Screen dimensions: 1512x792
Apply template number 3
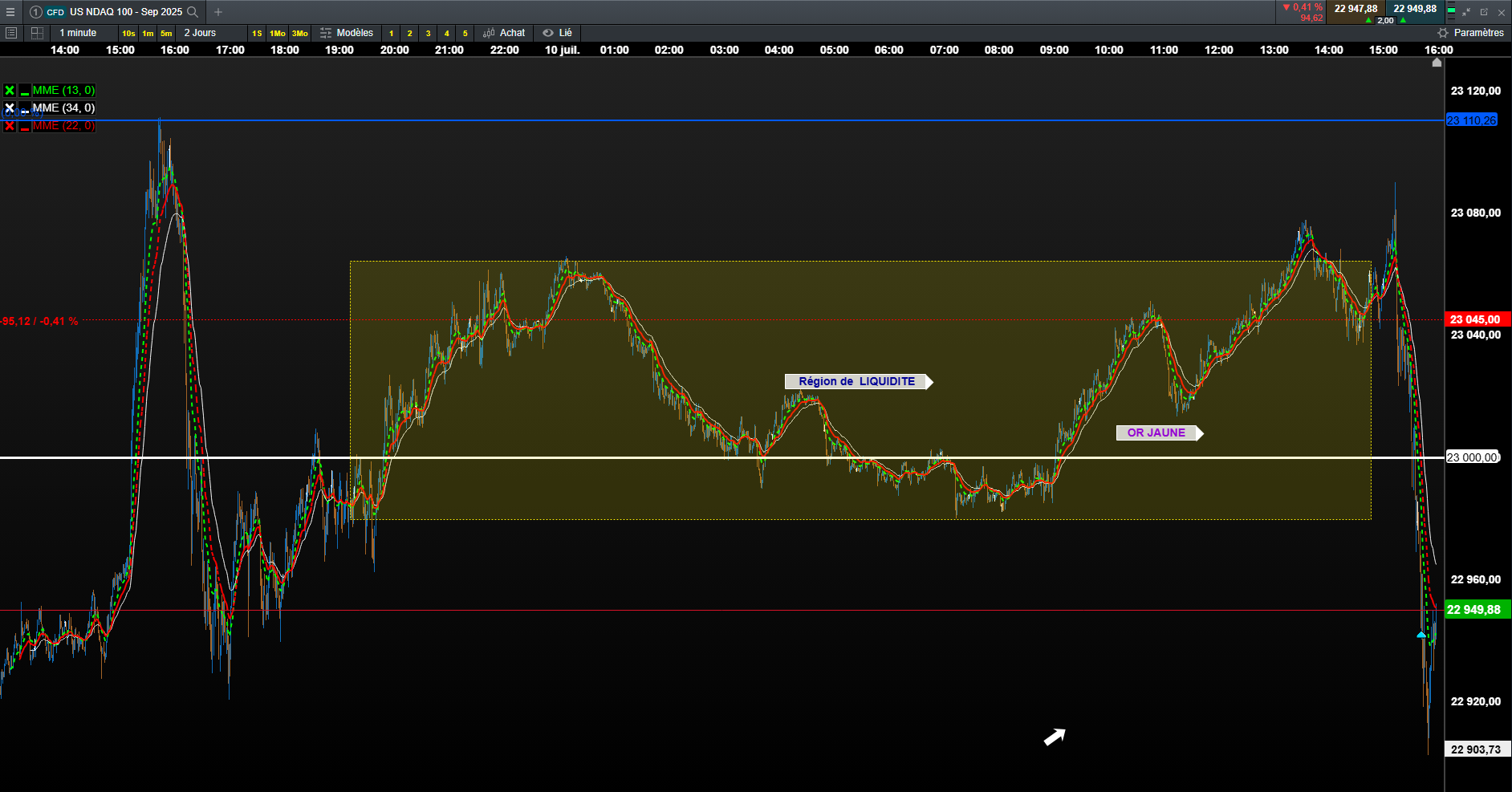[428, 33]
